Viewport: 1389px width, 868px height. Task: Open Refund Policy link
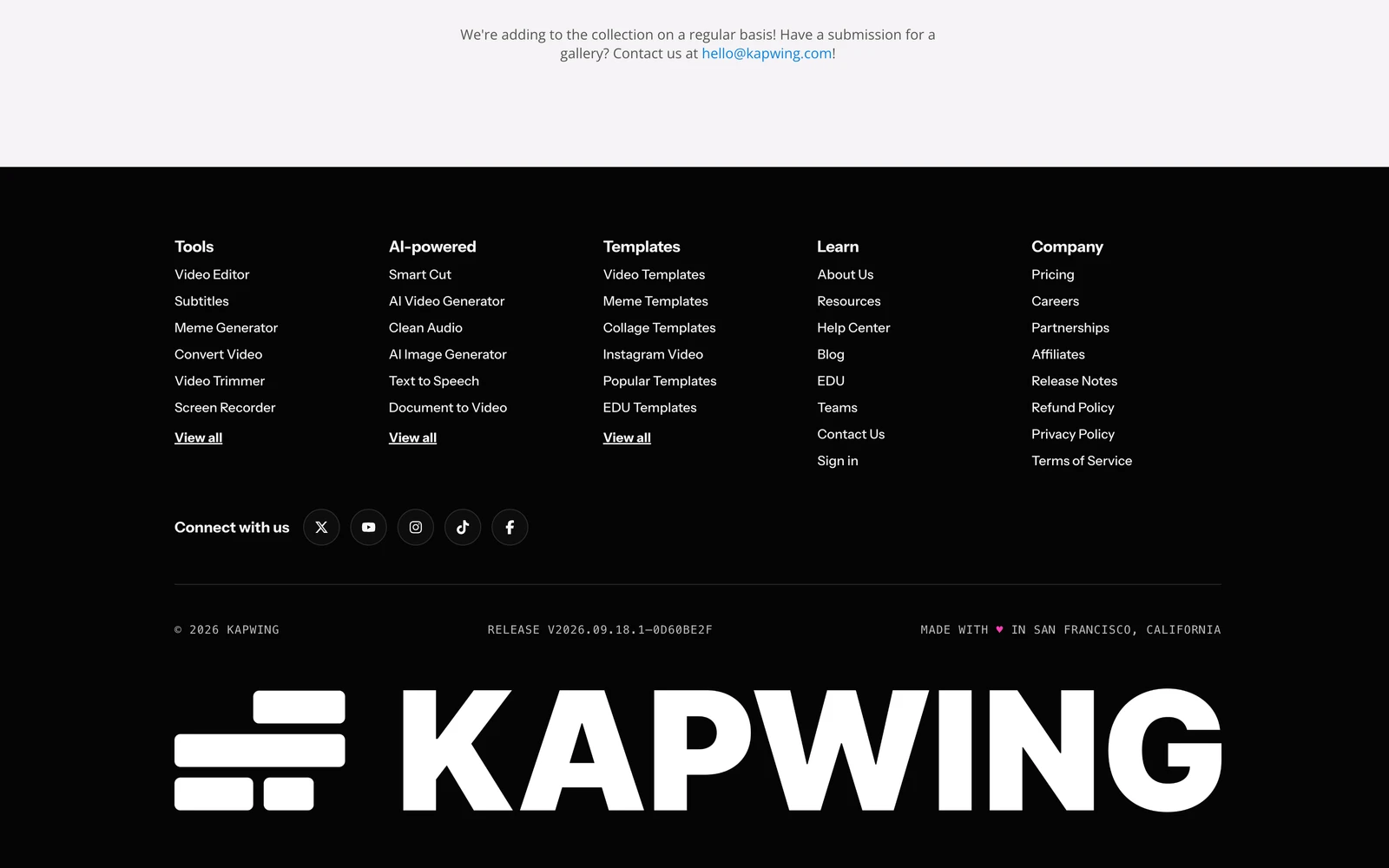[1073, 407]
